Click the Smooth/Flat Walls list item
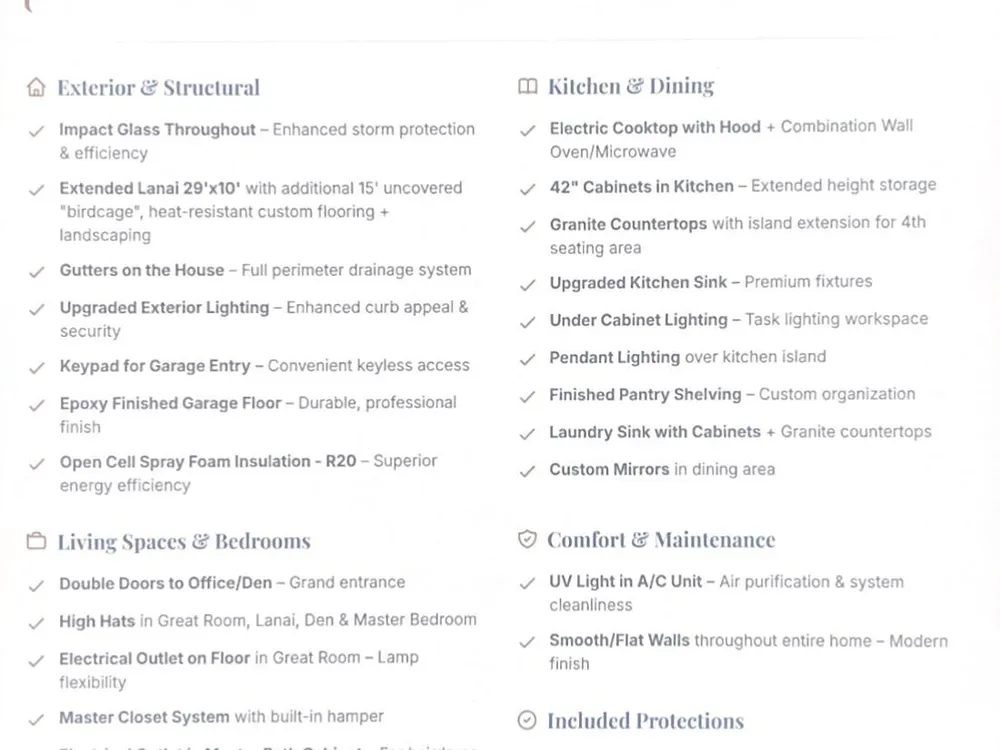1000x750 pixels. click(749, 652)
